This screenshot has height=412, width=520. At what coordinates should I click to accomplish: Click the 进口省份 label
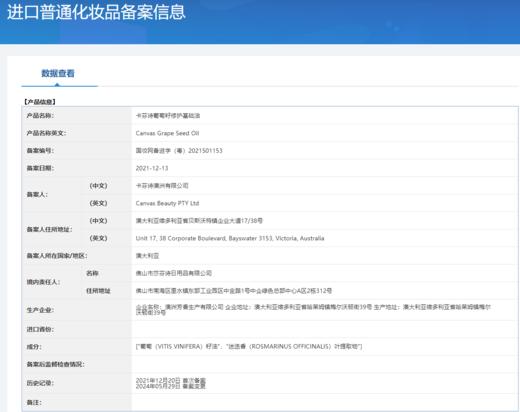pyautogui.click(x=40, y=329)
